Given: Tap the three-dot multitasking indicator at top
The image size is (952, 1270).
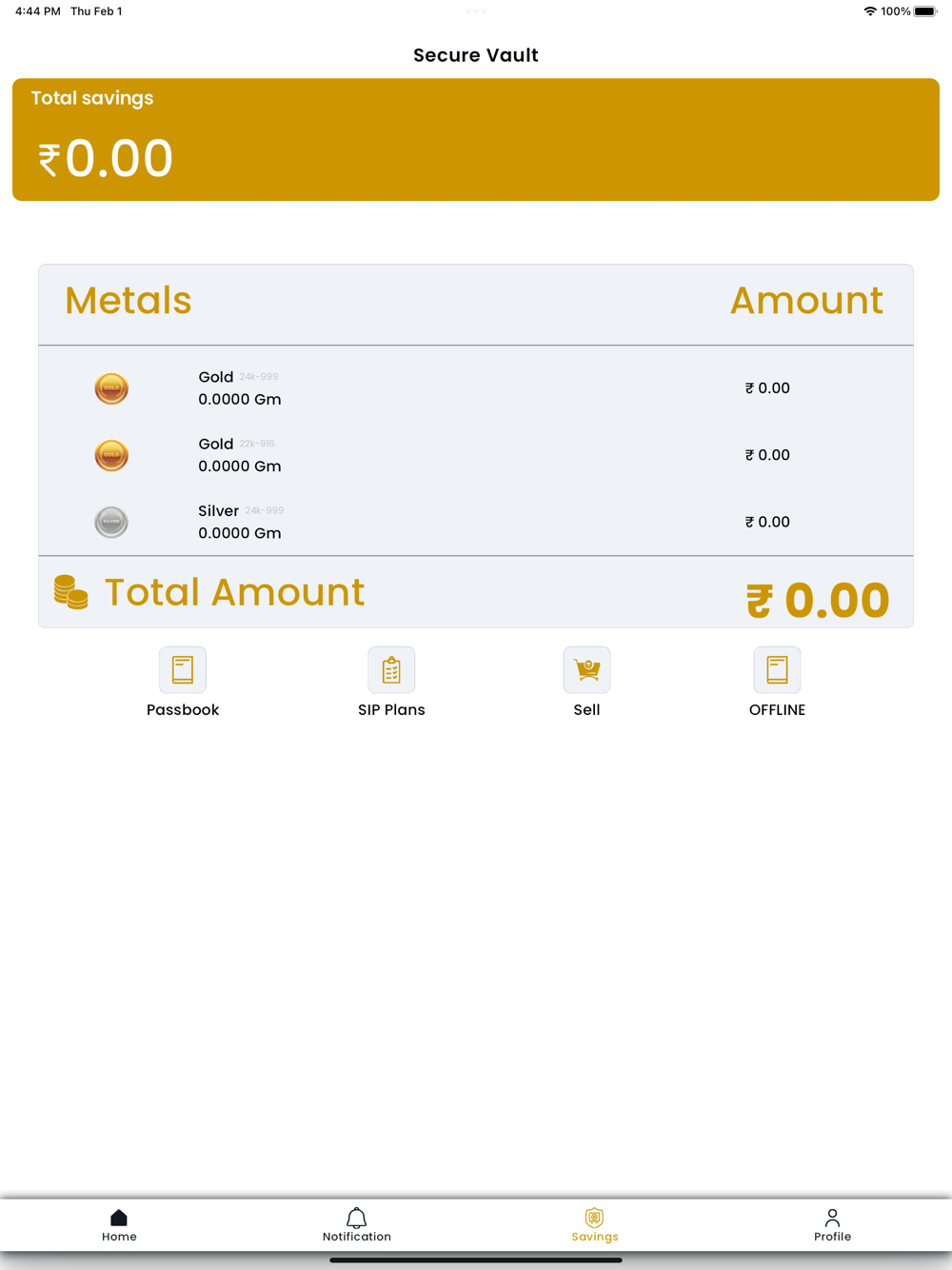Looking at the screenshot, I should tap(476, 11).
